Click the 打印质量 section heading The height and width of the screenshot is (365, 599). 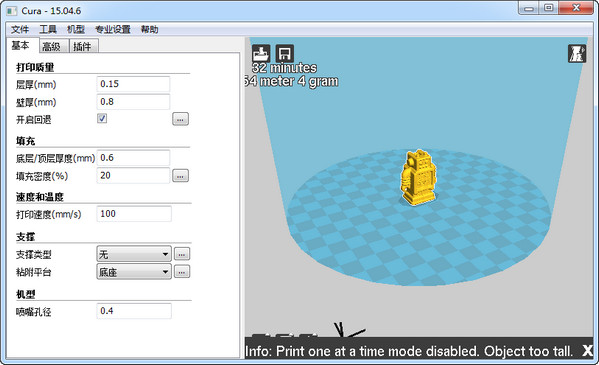pos(35,67)
